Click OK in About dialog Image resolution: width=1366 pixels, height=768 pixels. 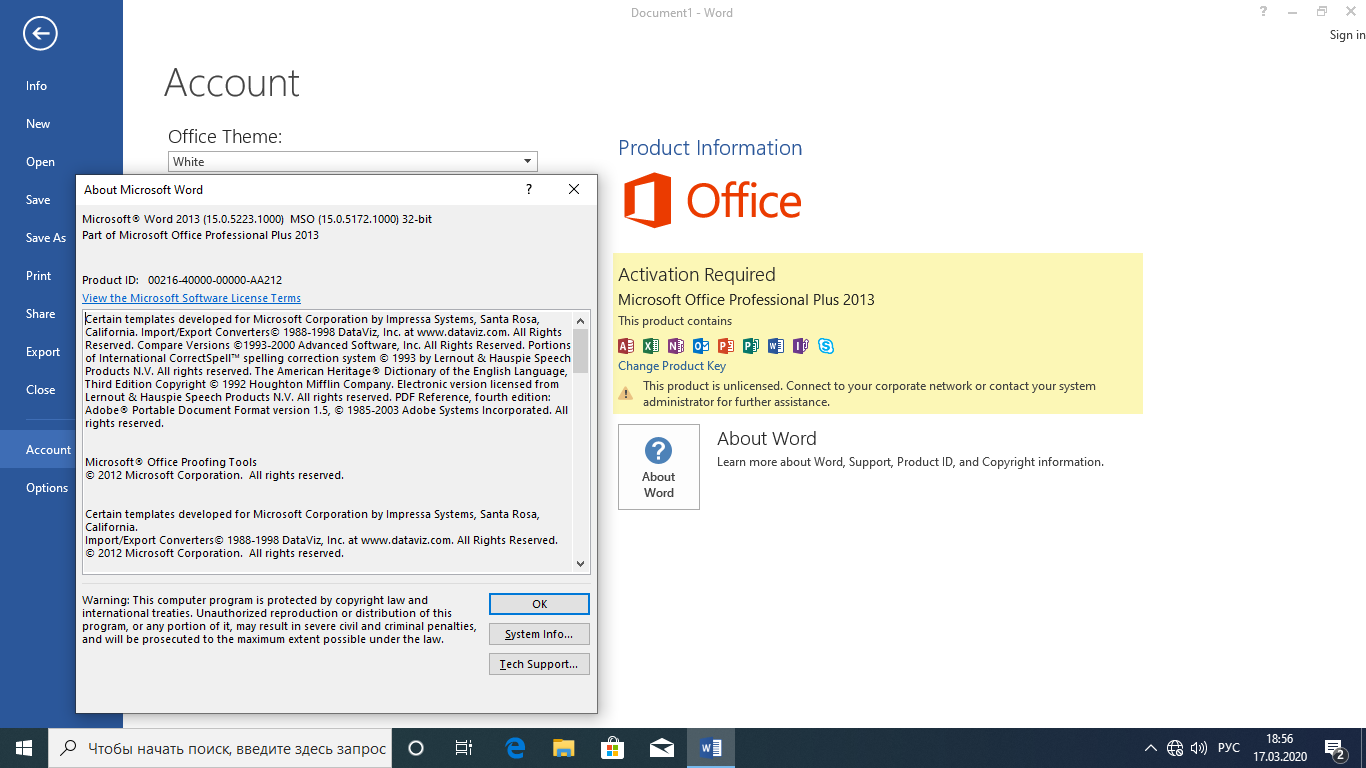(x=539, y=604)
